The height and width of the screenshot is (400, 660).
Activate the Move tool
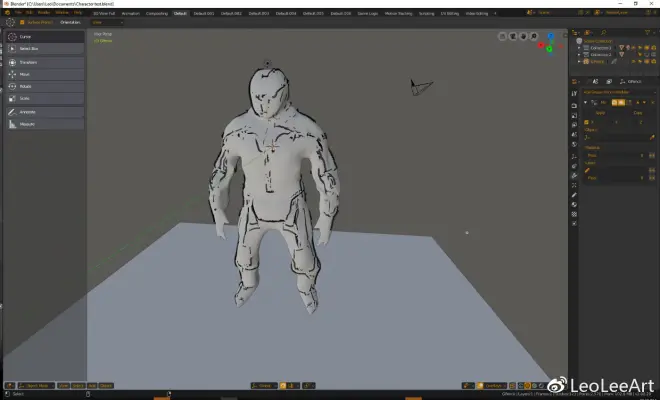pyautogui.click(x=45, y=74)
